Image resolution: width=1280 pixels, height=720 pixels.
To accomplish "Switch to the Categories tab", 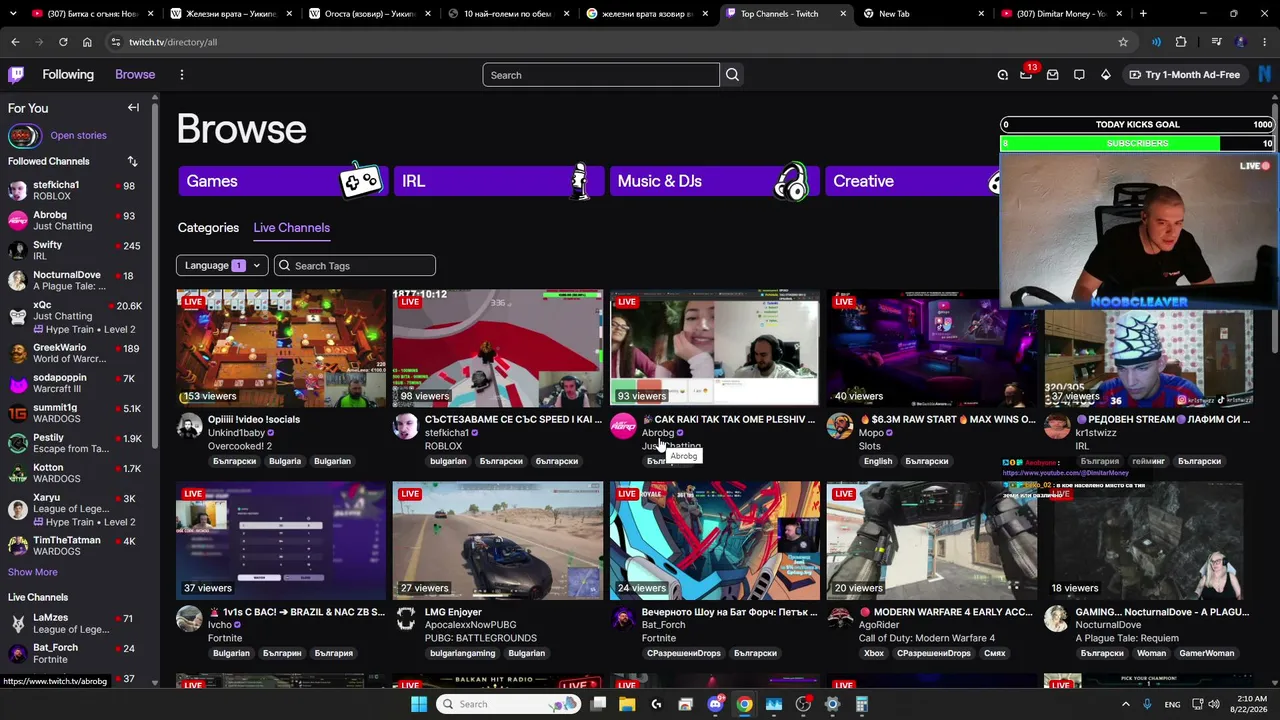I will [208, 228].
